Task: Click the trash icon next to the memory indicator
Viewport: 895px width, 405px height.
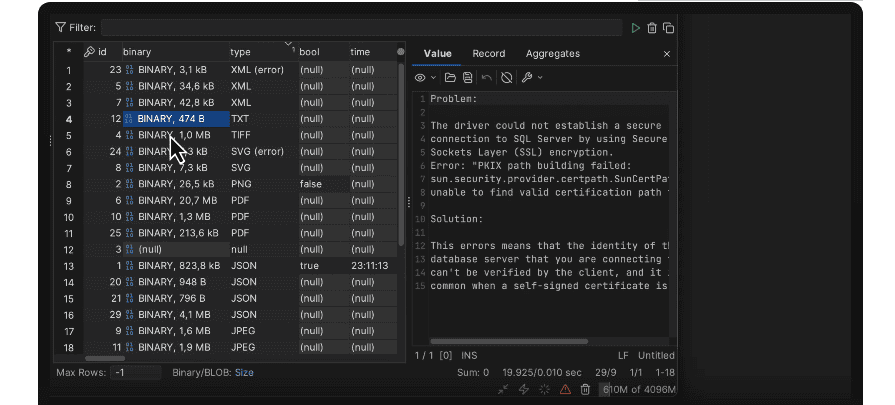Action: 585,389
